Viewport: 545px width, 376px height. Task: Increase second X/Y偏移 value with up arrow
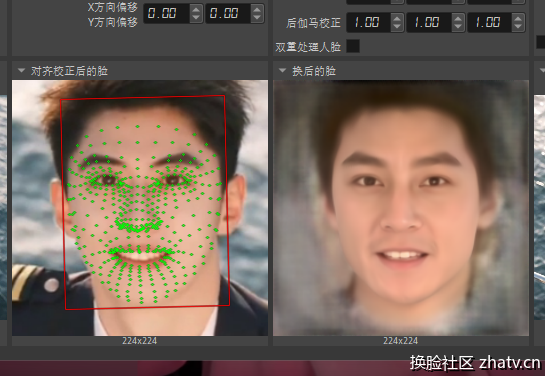pos(257,9)
